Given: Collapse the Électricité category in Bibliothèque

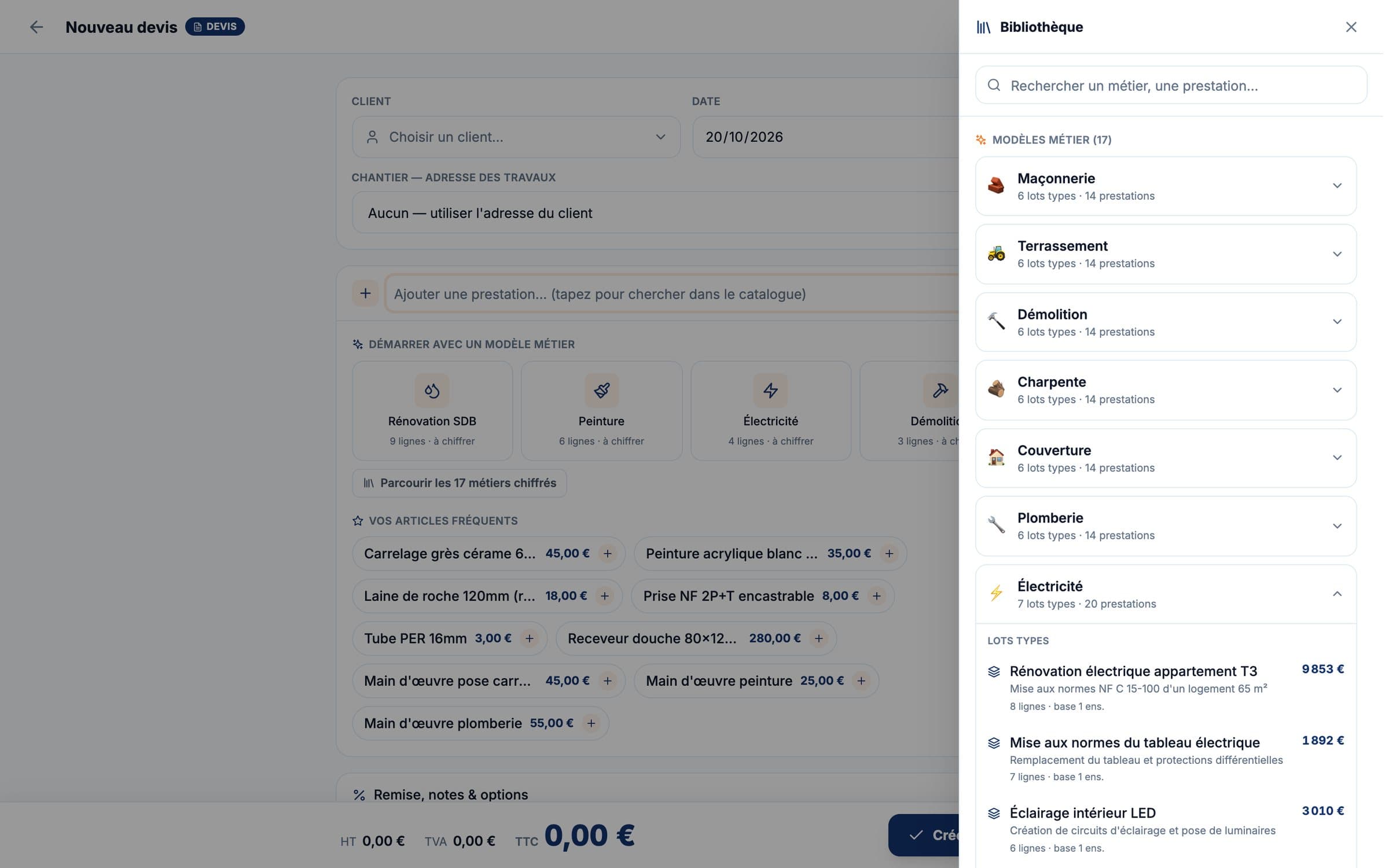Looking at the screenshot, I should click(1166, 594).
